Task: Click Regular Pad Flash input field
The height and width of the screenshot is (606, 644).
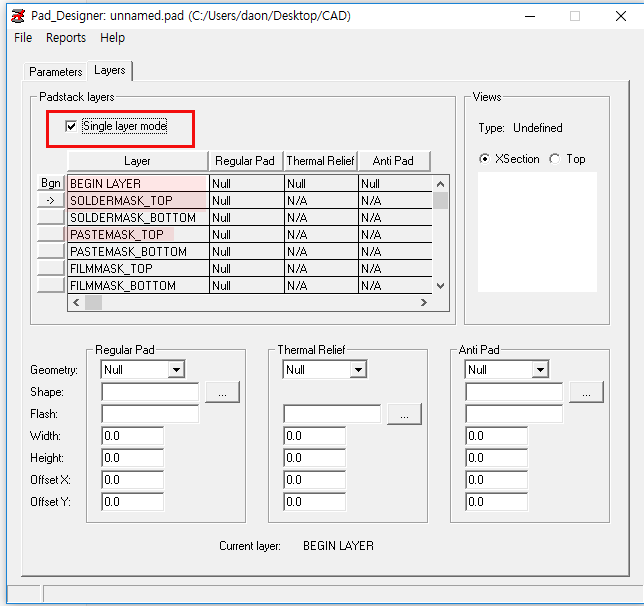Action: [150, 414]
